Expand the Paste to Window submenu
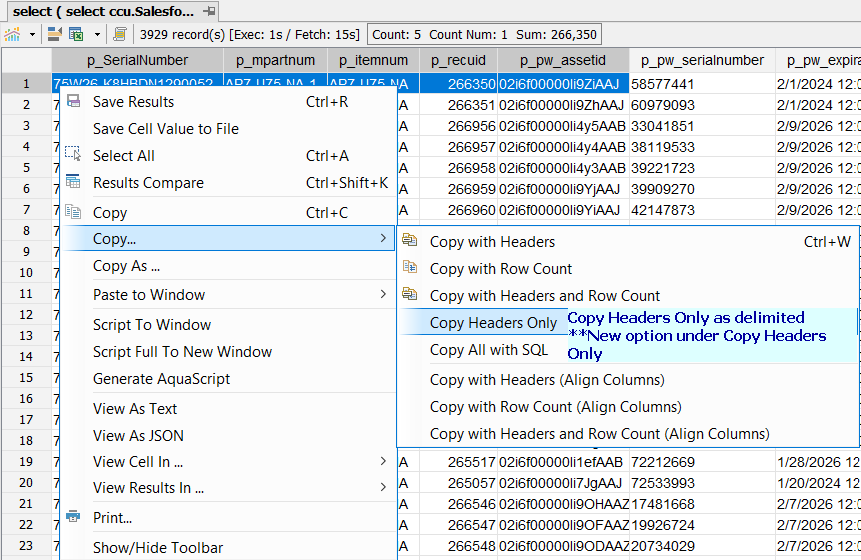 pos(384,295)
